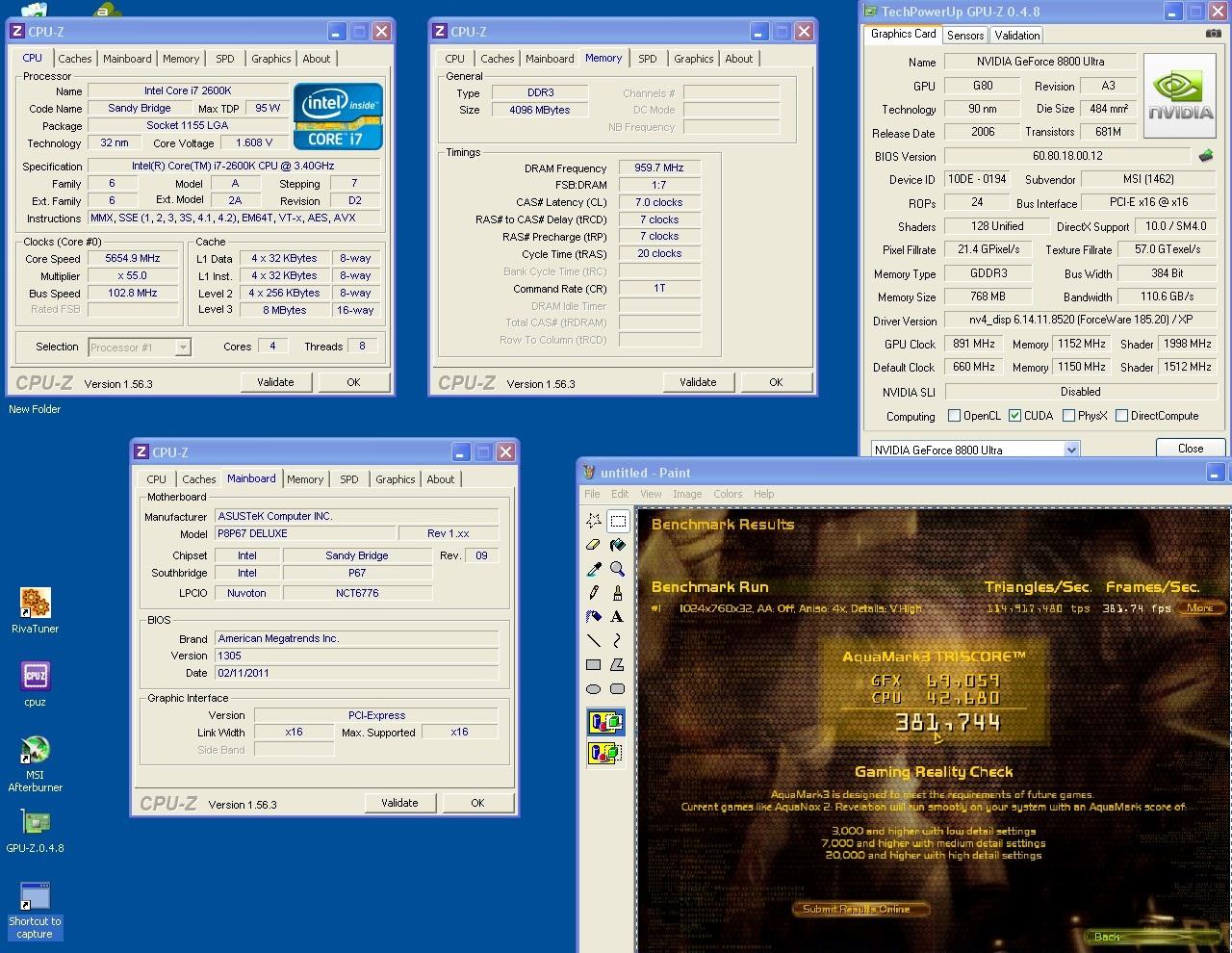The height and width of the screenshot is (953, 1232).
Task: Click the Core Speed 5654.9 MHz field
Action: (133, 258)
